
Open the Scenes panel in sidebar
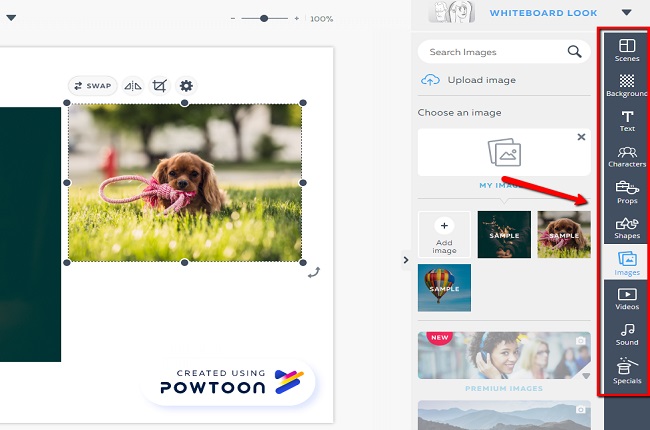627,50
